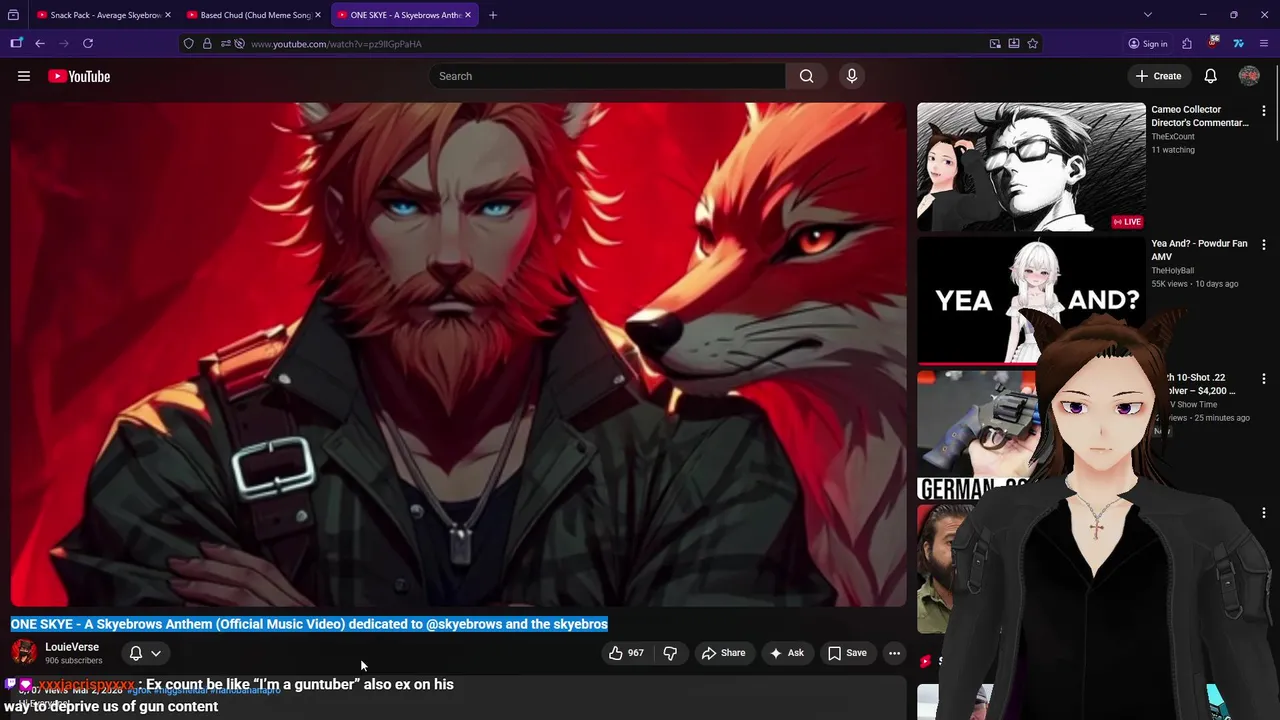This screenshot has height=720, width=1280.
Task: Start voice search with the microphone icon
Action: click(x=852, y=76)
